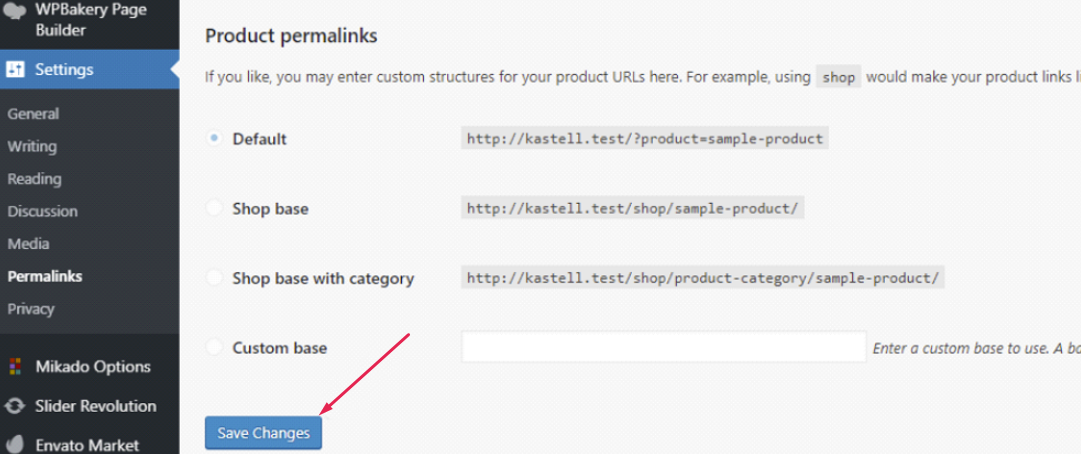
Task: Open Writing settings page
Action: tap(32, 146)
